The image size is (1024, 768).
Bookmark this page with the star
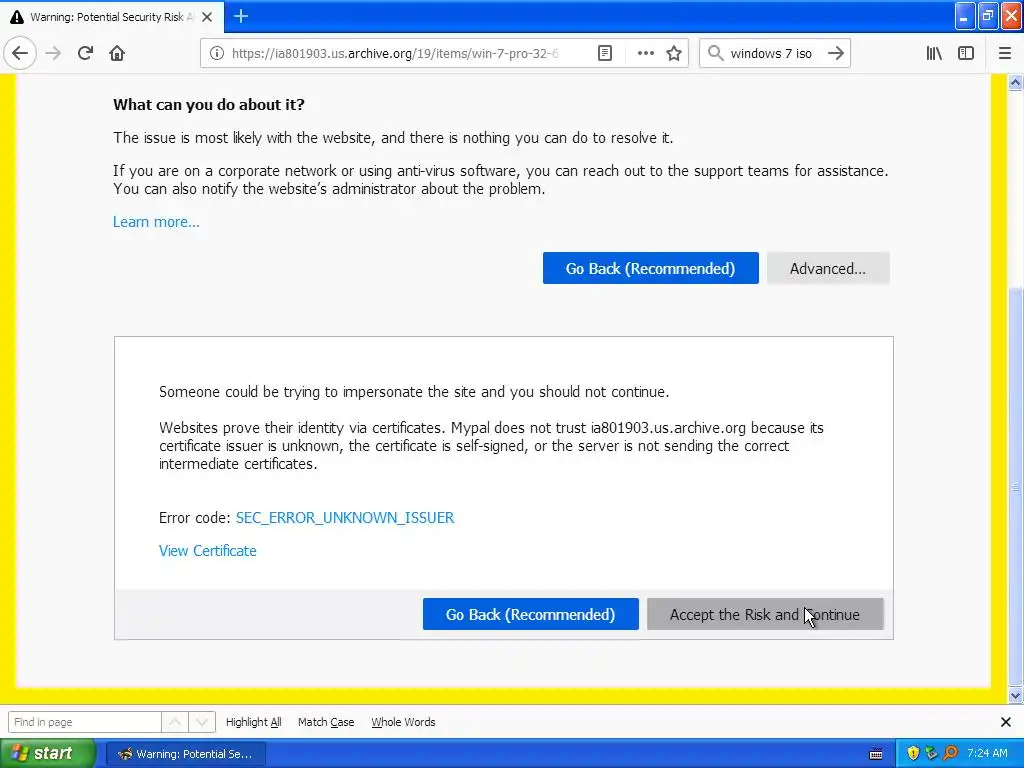pos(674,54)
